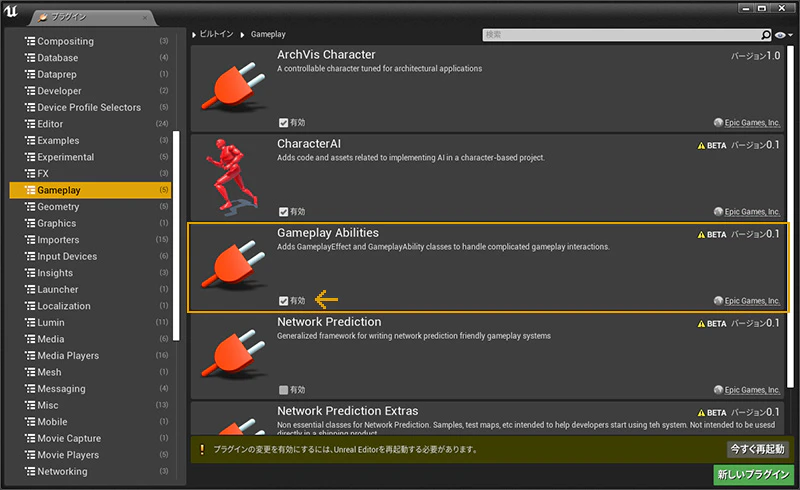The image size is (800, 490).
Task: Open the Messaging category
Action: coord(91,388)
